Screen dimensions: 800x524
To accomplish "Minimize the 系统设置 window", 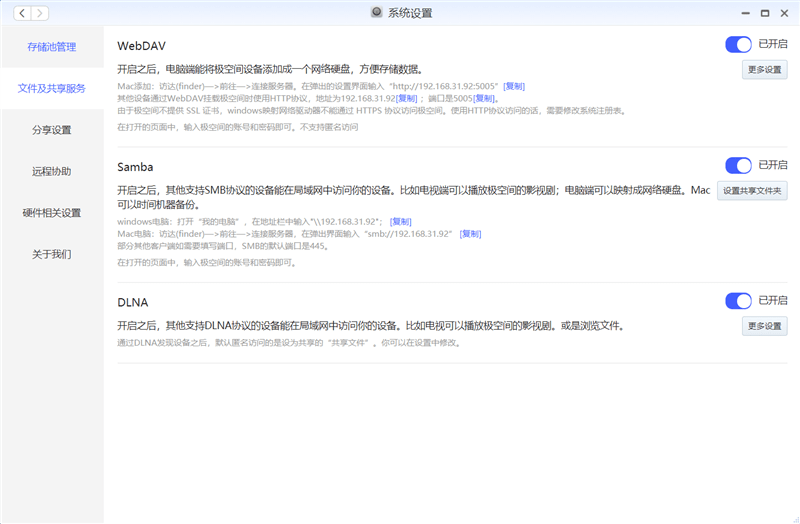I will coord(745,13).
